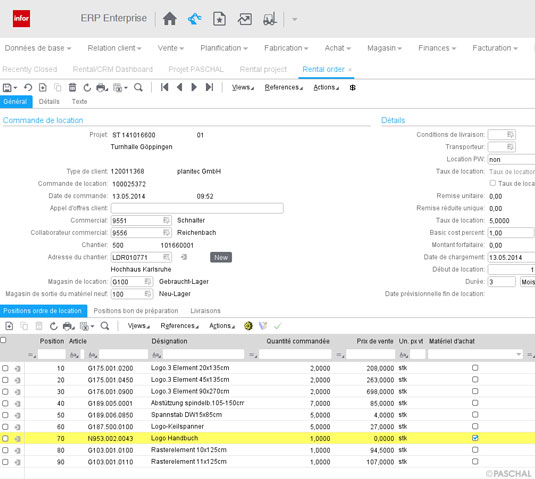Click Durée field containing 3
This screenshot has width=535, height=479.
click(501, 282)
